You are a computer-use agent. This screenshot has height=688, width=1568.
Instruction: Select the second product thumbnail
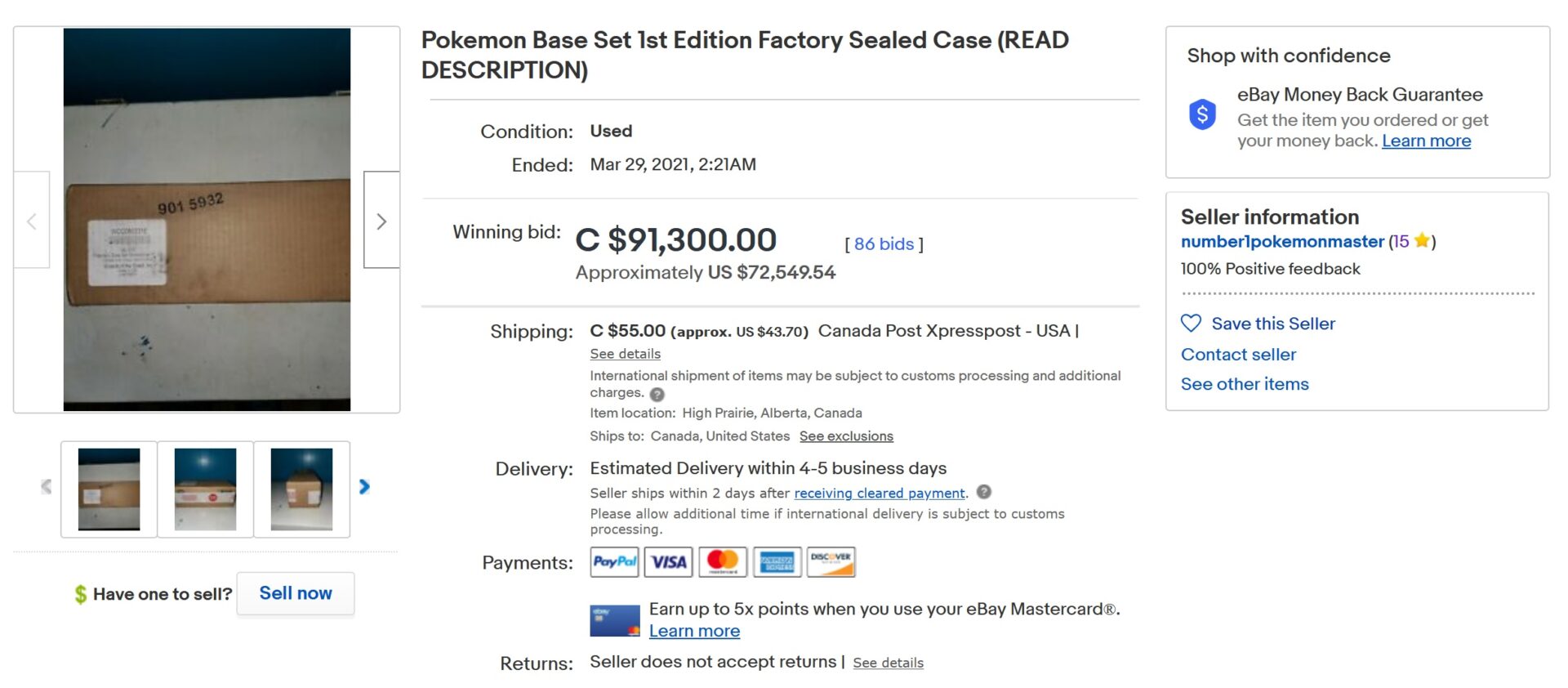[205, 488]
